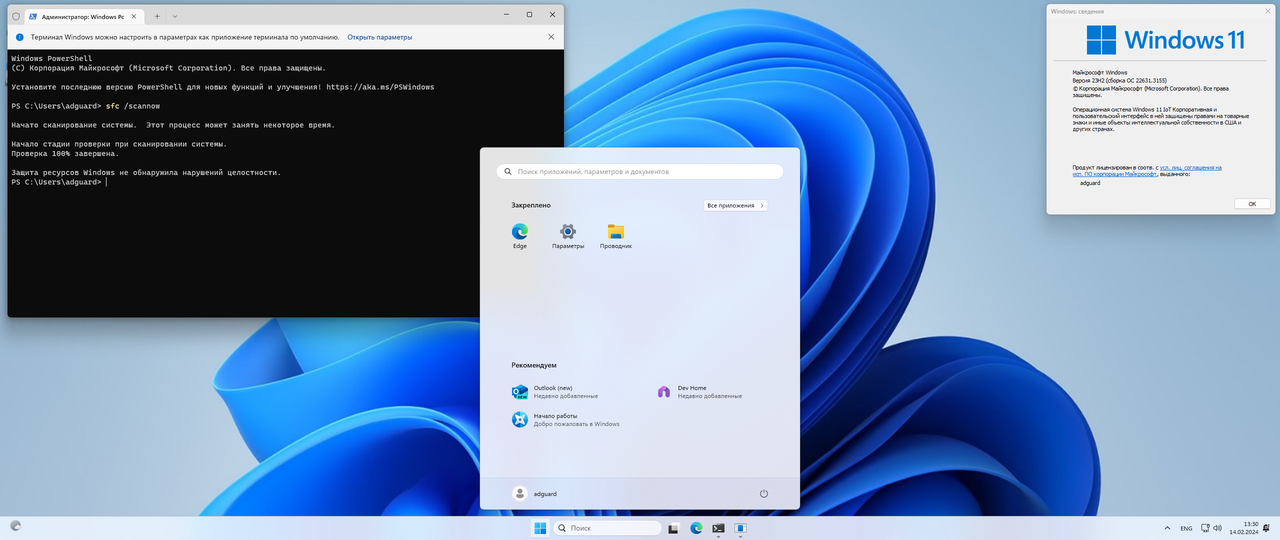
Task: Maximize the Windows Terminal window
Action: (x=529, y=15)
